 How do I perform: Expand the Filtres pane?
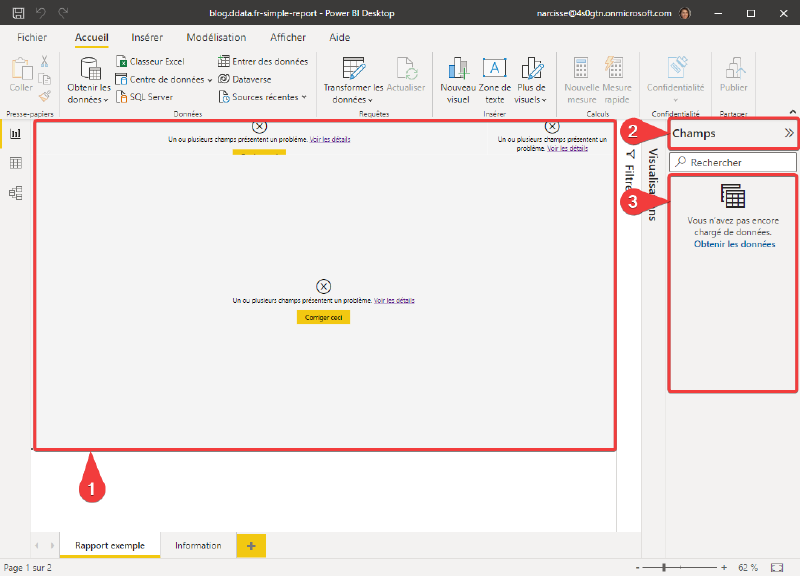click(x=630, y=169)
